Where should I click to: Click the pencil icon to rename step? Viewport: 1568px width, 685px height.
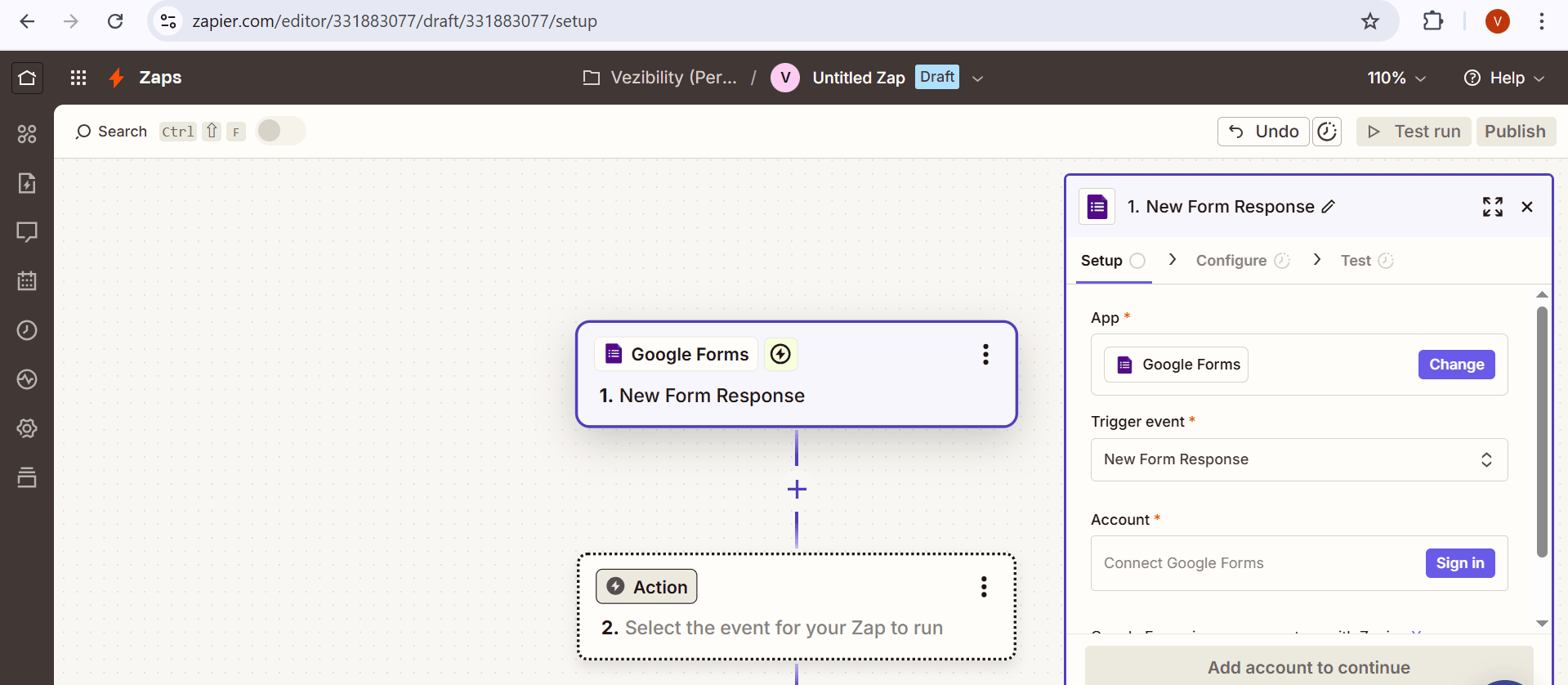[x=1329, y=207]
